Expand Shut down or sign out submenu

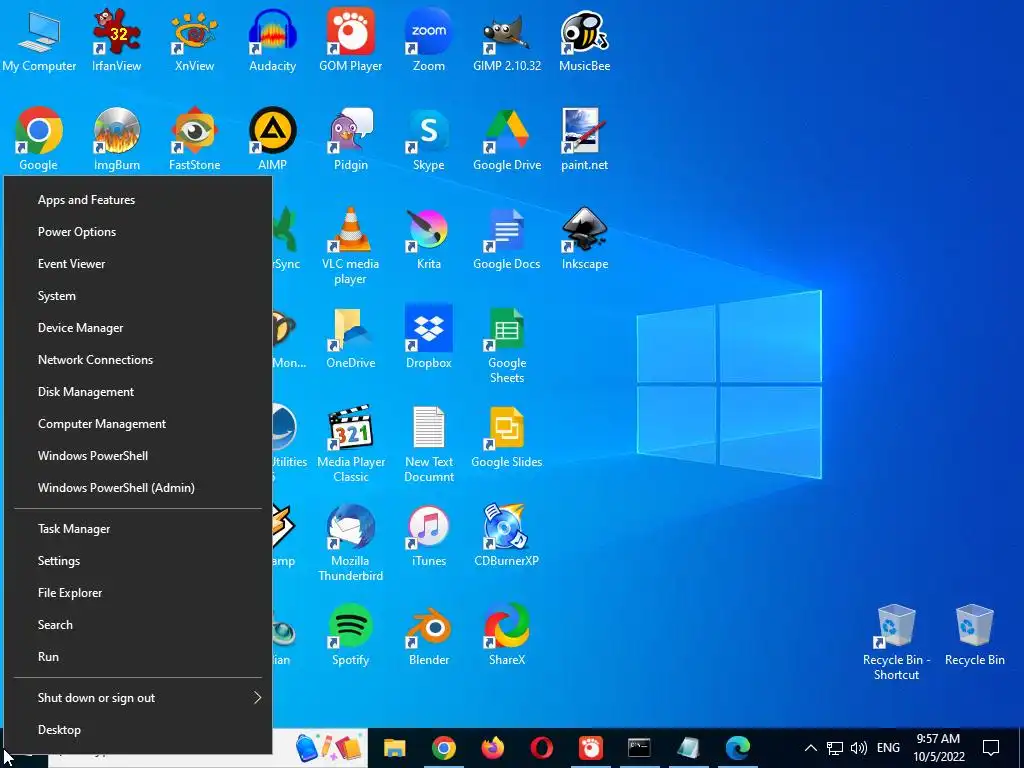click(138, 698)
